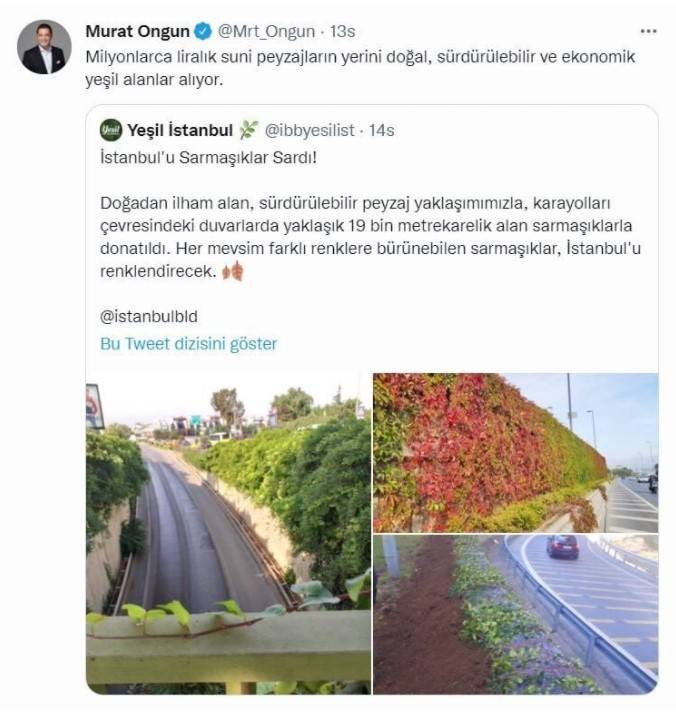Click 'Bu Tweet dizisini göster' link

click(x=188, y=343)
